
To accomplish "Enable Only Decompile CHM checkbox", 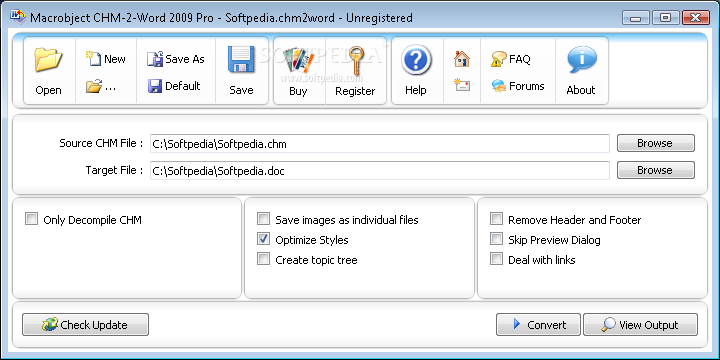I will click(x=31, y=219).
